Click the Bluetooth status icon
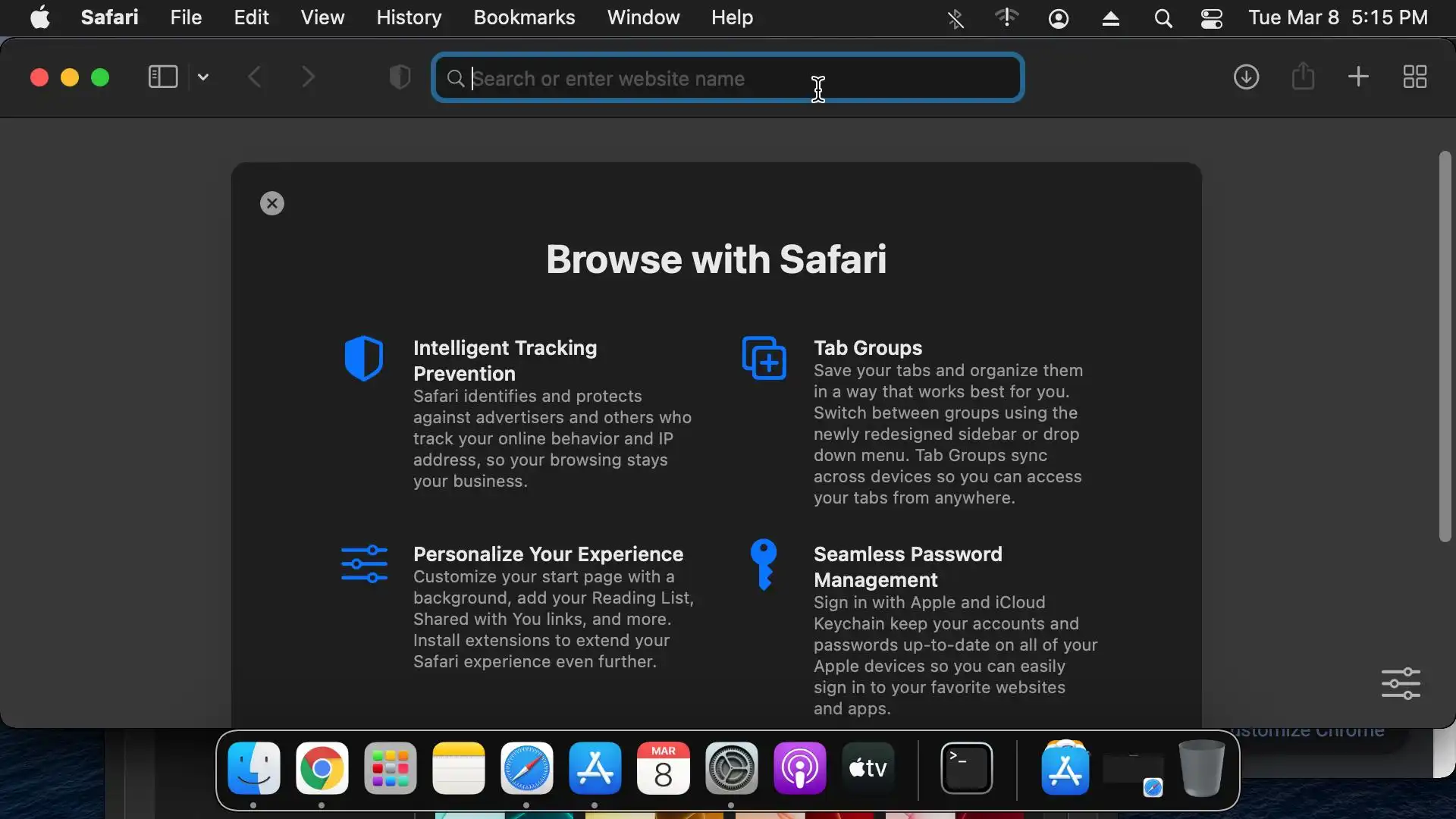This screenshot has height=819, width=1456. click(955, 18)
